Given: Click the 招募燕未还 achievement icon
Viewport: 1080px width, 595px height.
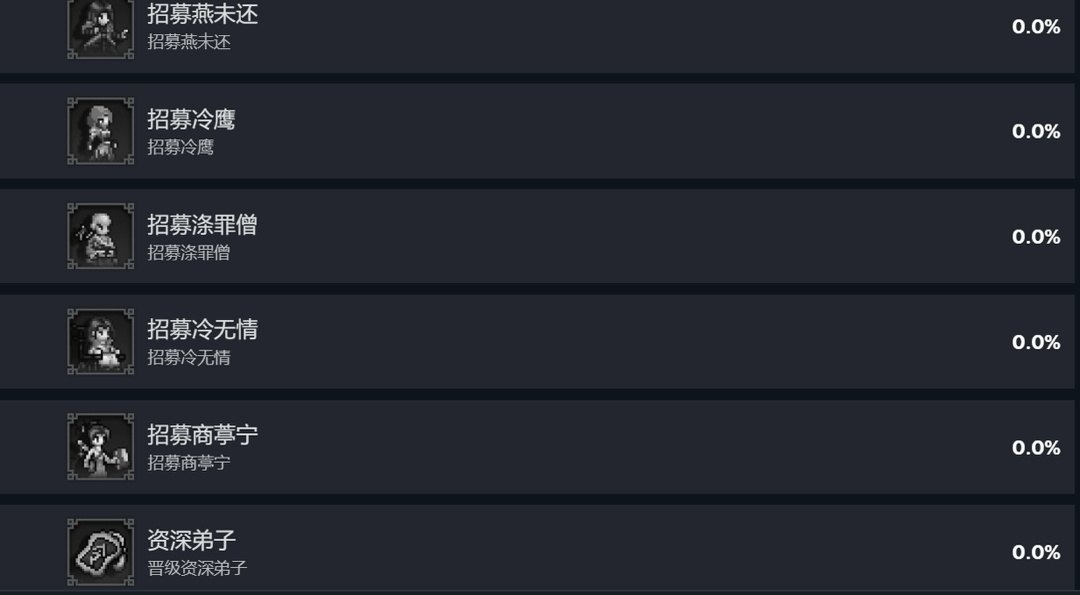Looking at the screenshot, I should [x=100, y=28].
